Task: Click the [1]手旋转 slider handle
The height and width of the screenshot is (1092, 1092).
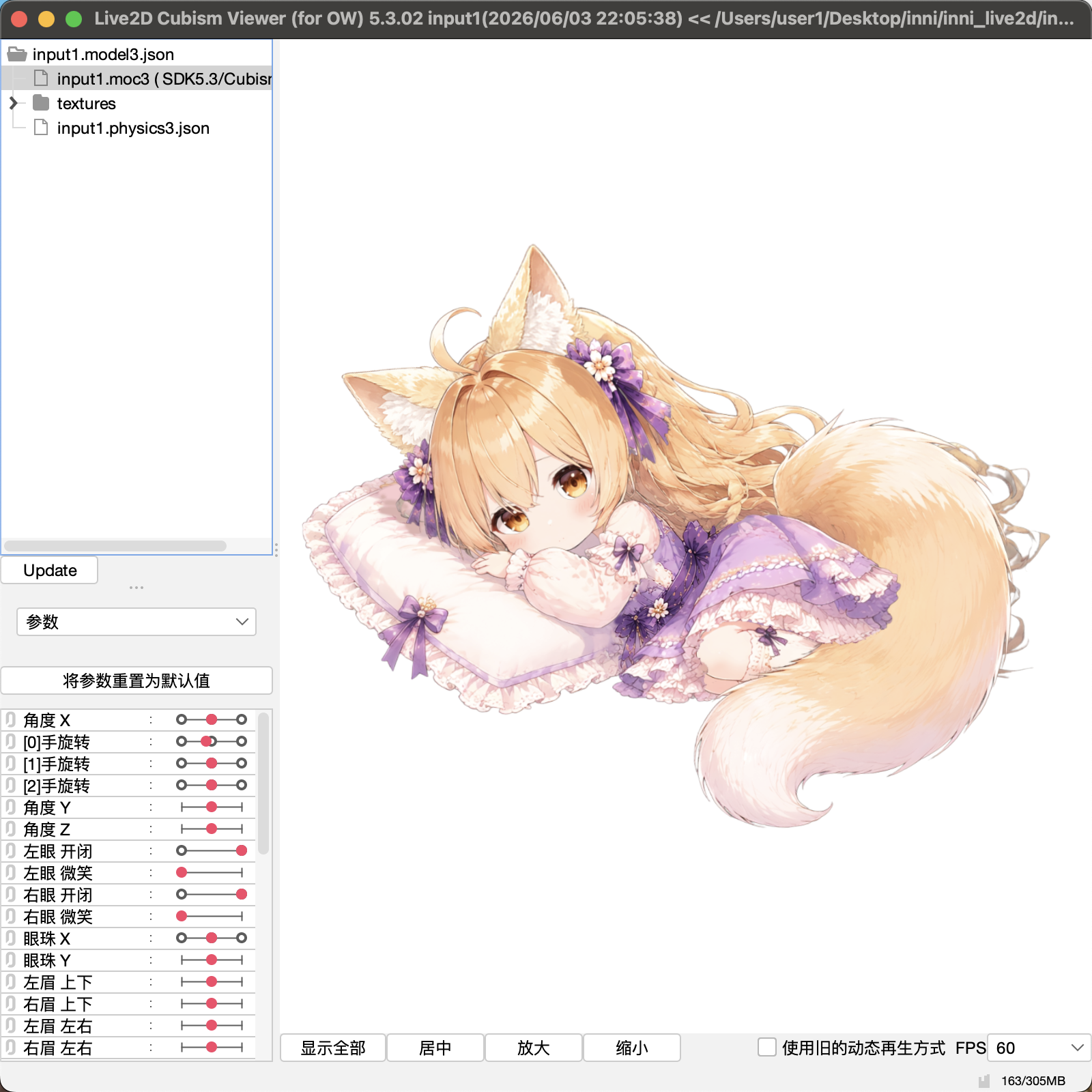Action: point(212,763)
